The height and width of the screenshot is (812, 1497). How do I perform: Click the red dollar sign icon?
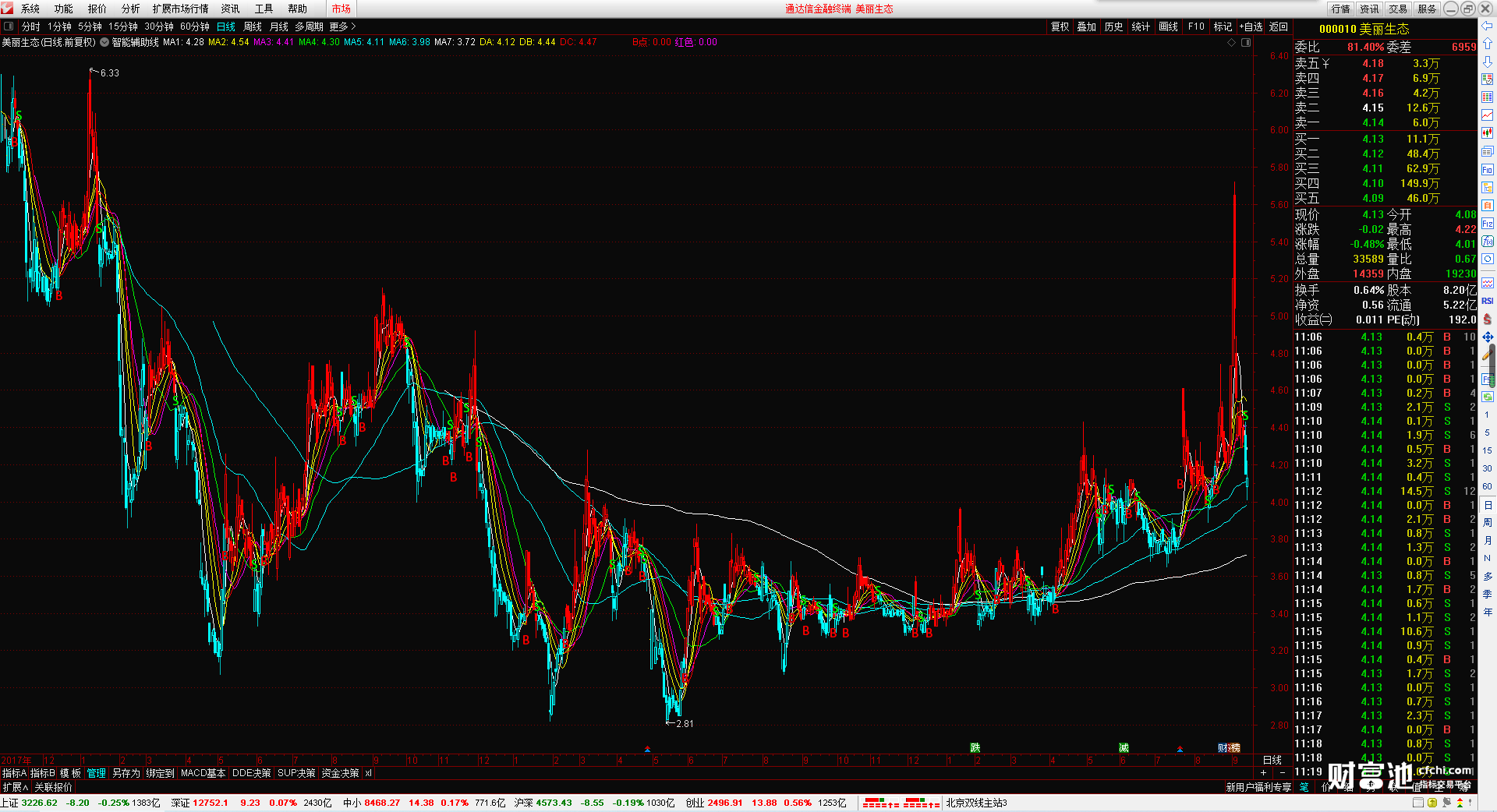1488,320
